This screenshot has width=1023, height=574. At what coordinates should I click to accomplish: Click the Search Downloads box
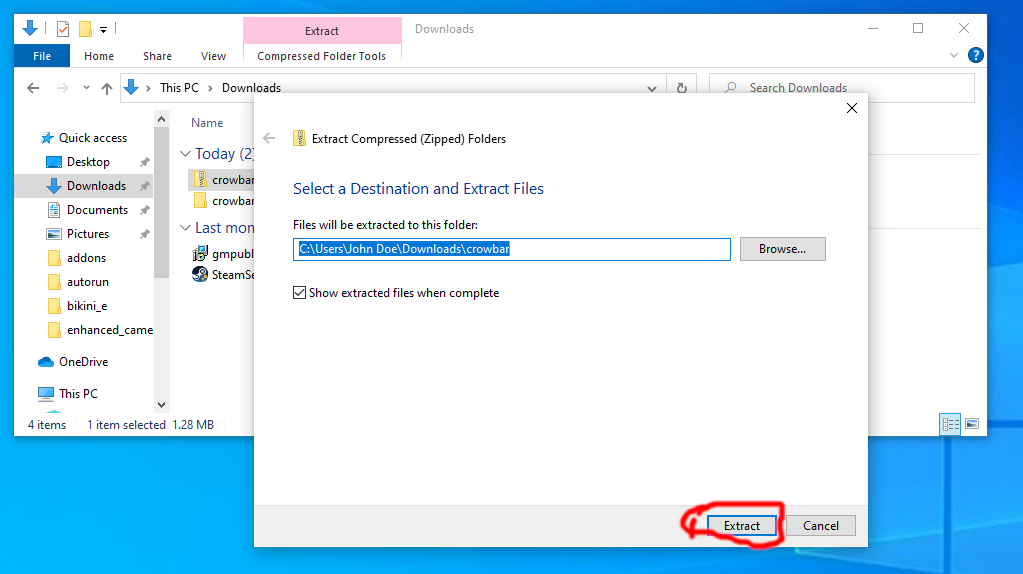[x=842, y=88]
